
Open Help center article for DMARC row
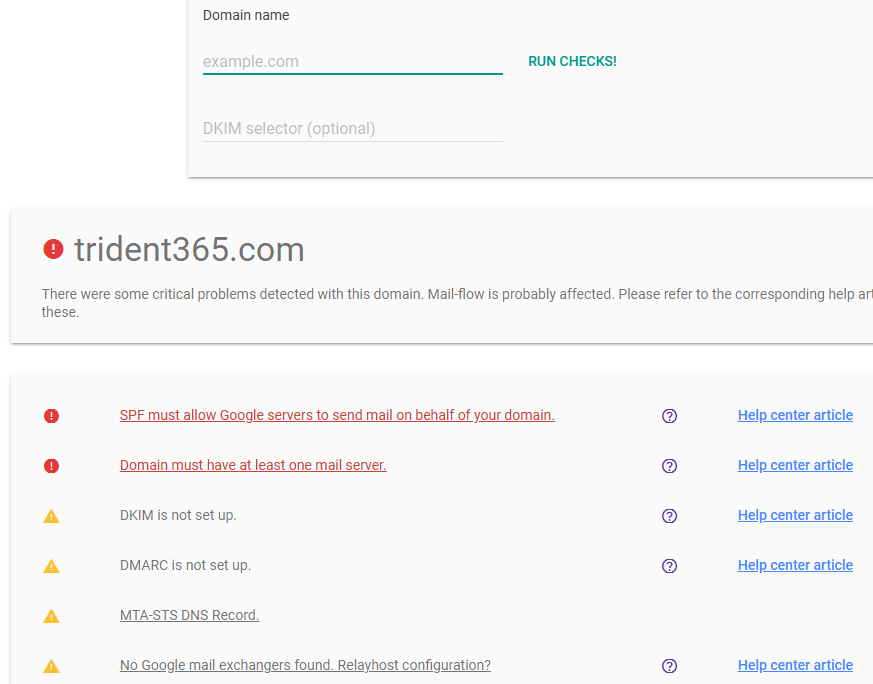click(x=795, y=565)
